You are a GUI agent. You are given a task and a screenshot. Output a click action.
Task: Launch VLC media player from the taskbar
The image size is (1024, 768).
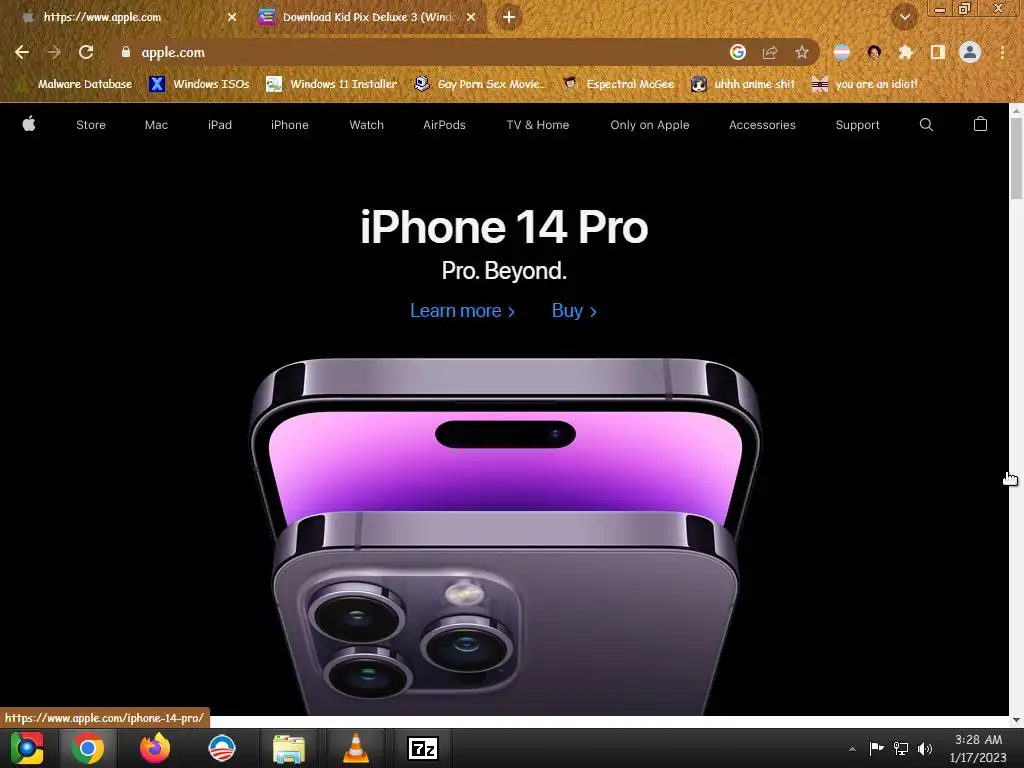[x=355, y=748]
